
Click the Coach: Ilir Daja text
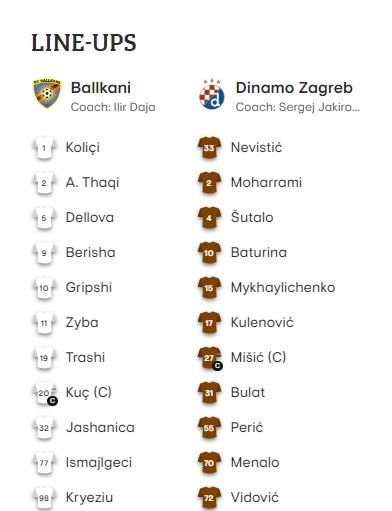click(x=113, y=107)
